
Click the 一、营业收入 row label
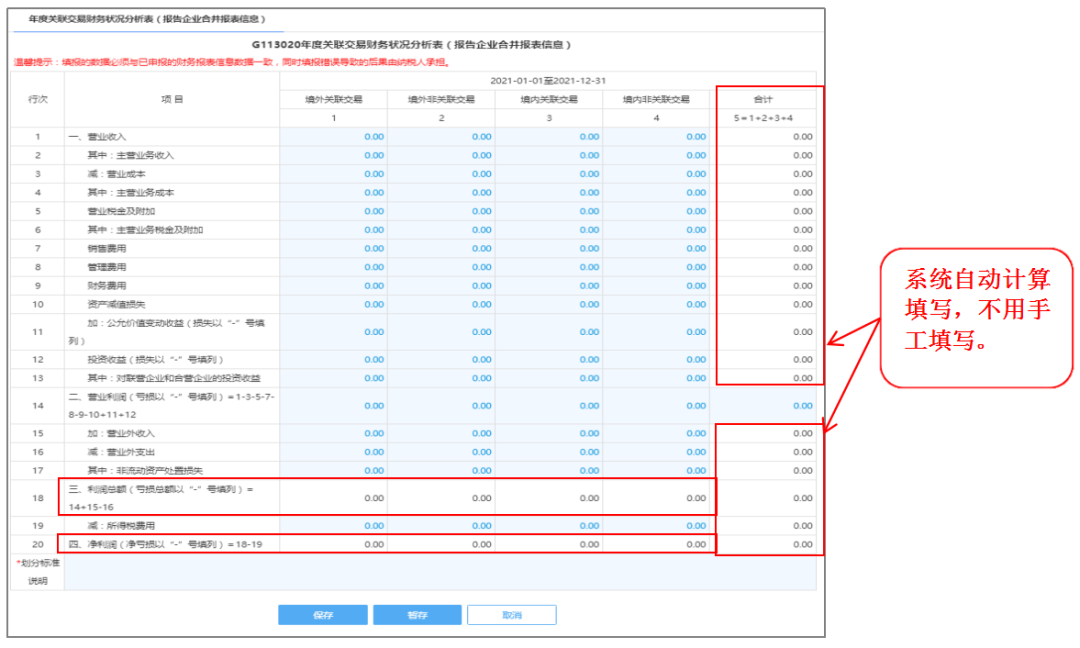(x=97, y=136)
